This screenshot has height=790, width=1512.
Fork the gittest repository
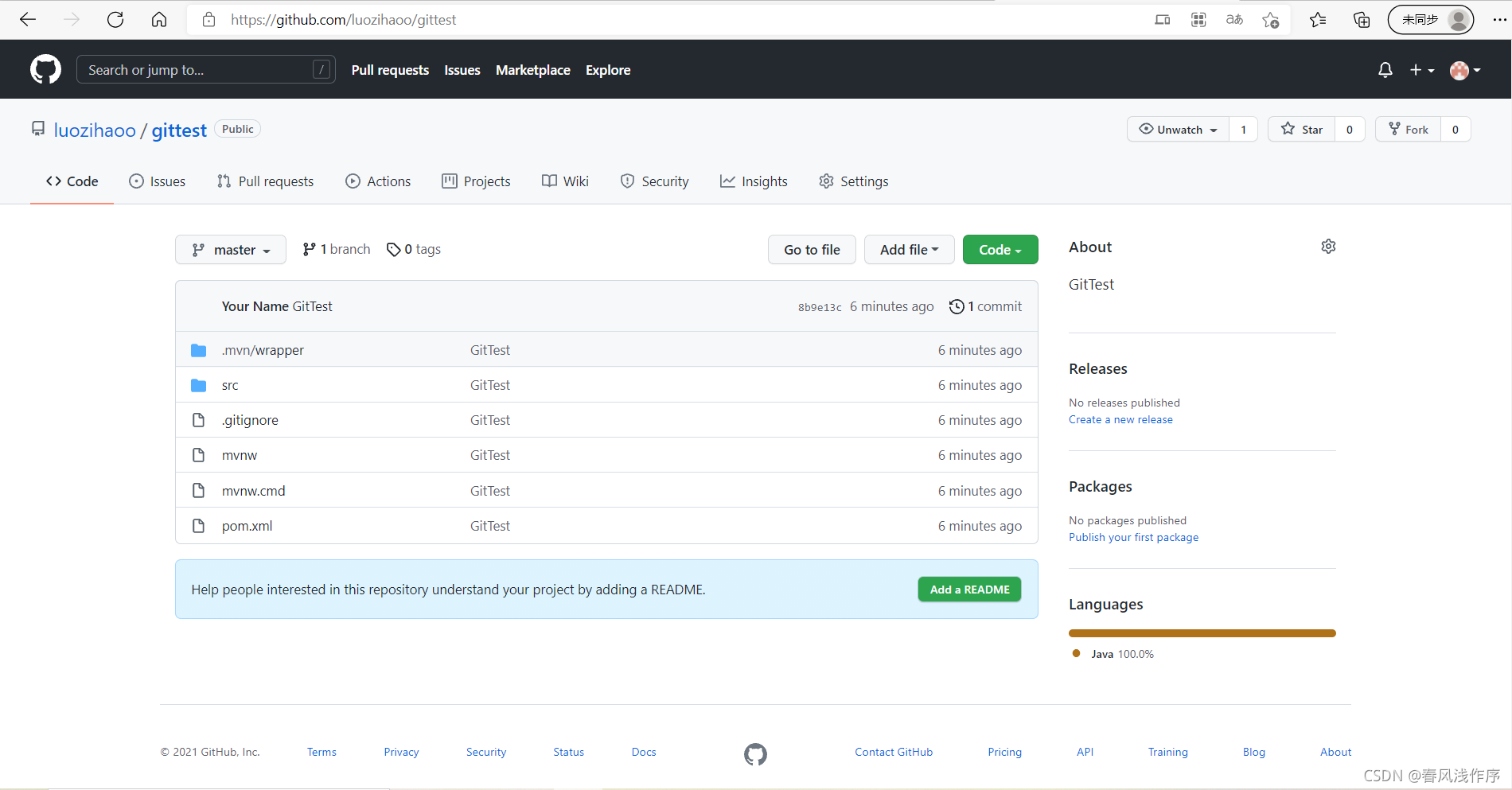click(1409, 129)
